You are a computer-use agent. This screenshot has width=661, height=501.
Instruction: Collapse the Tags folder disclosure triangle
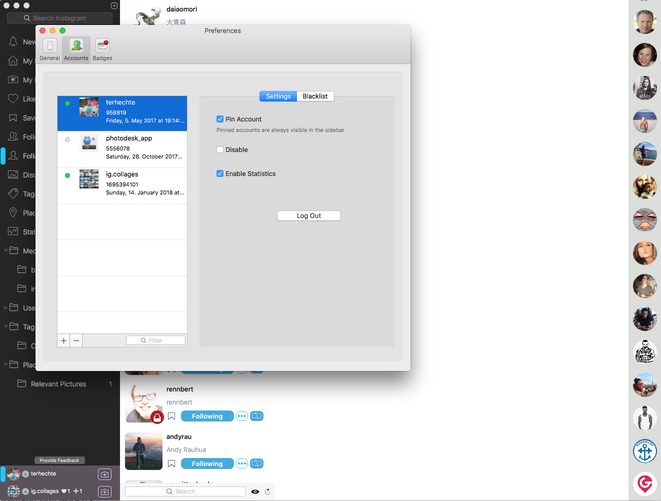click(x=5, y=326)
